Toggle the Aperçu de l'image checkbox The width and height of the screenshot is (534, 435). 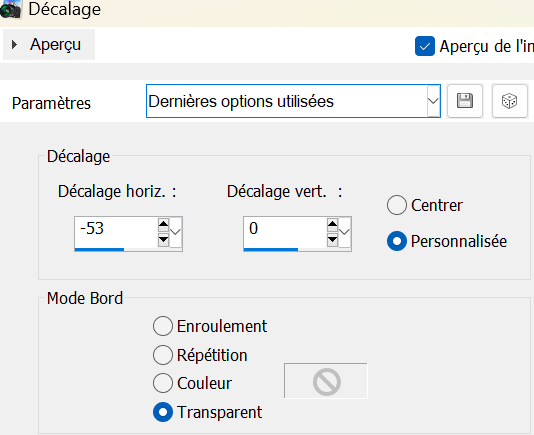click(425, 46)
